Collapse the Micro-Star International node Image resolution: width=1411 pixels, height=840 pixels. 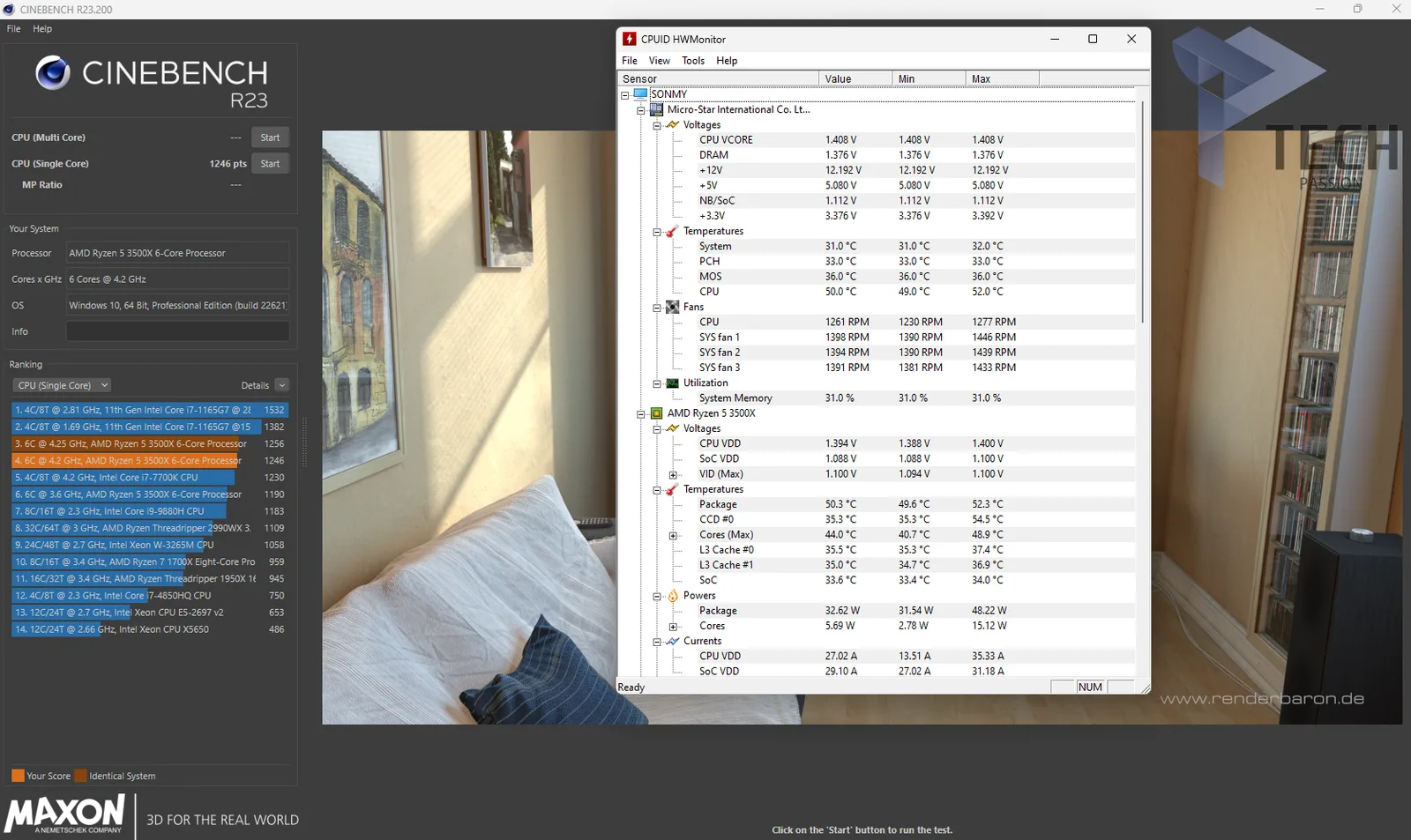click(640, 110)
